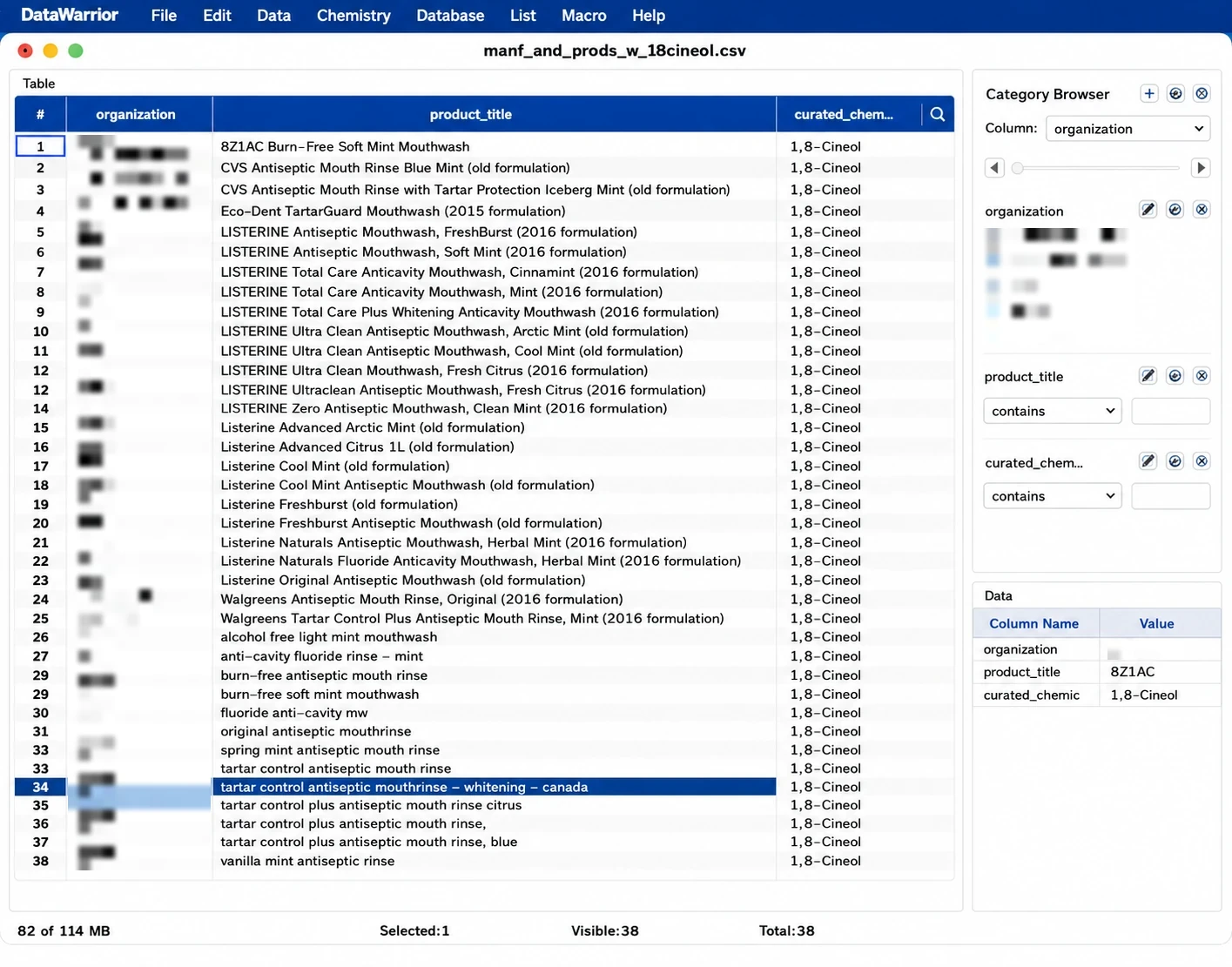
Task: Step to previous category with left arrow
Action: click(x=994, y=168)
